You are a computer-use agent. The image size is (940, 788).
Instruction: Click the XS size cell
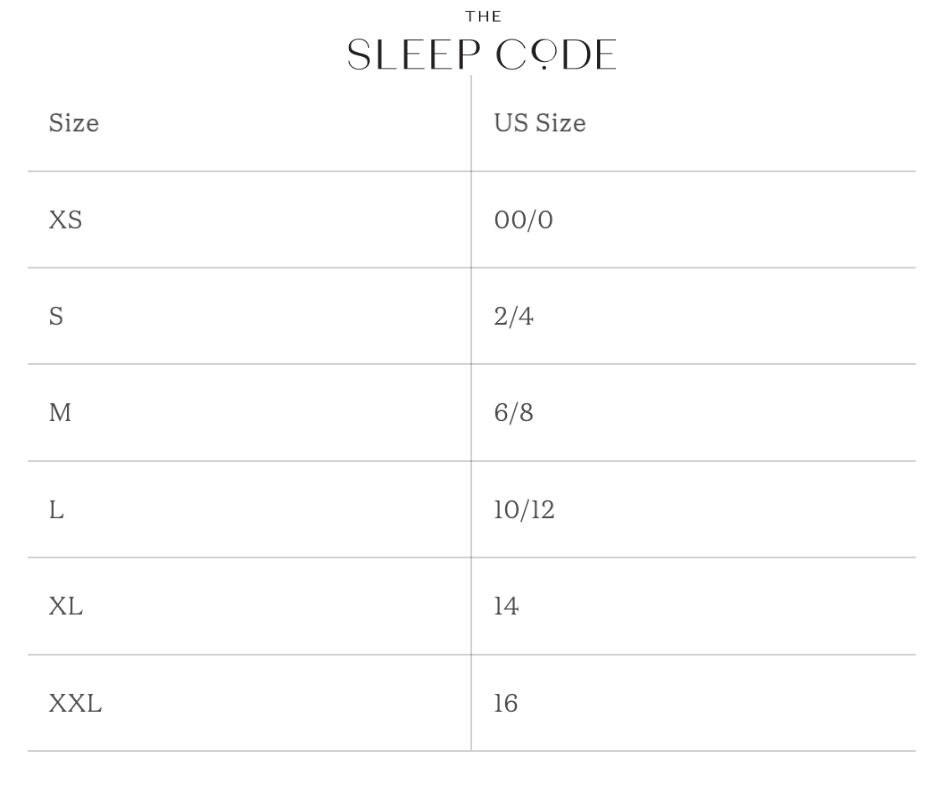(x=65, y=221)
